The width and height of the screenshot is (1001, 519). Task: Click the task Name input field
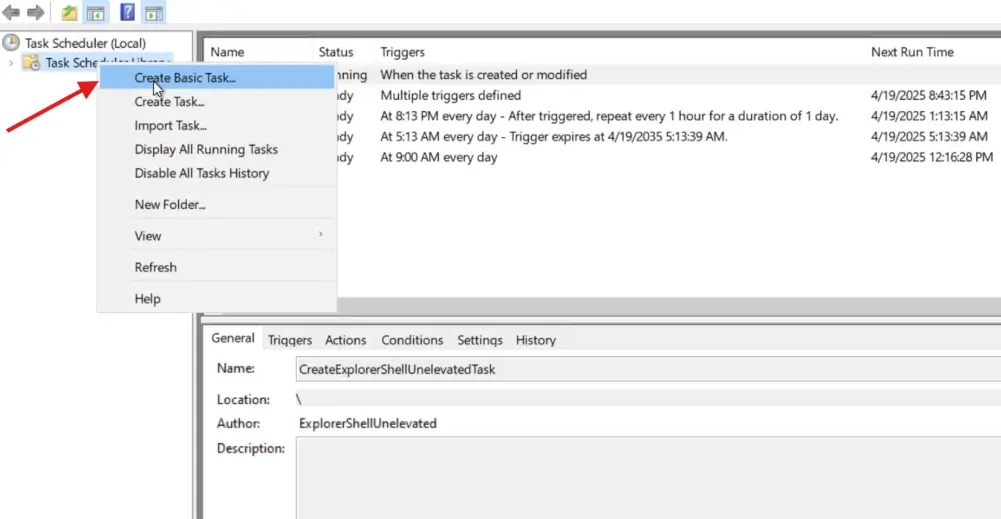click(640, 369)
